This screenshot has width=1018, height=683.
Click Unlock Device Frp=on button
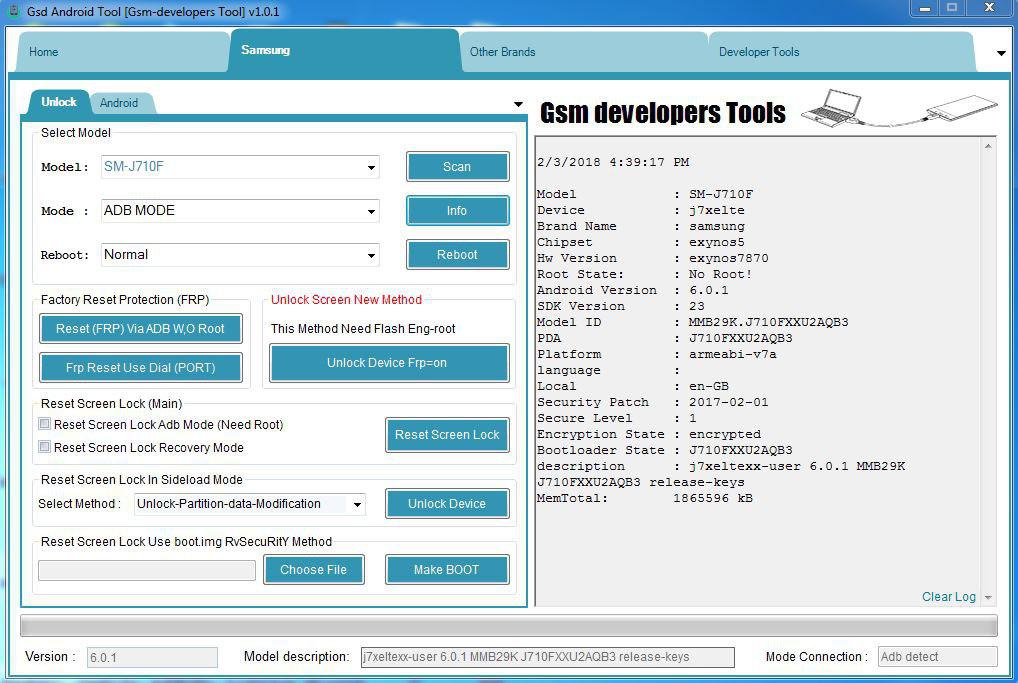389,364
